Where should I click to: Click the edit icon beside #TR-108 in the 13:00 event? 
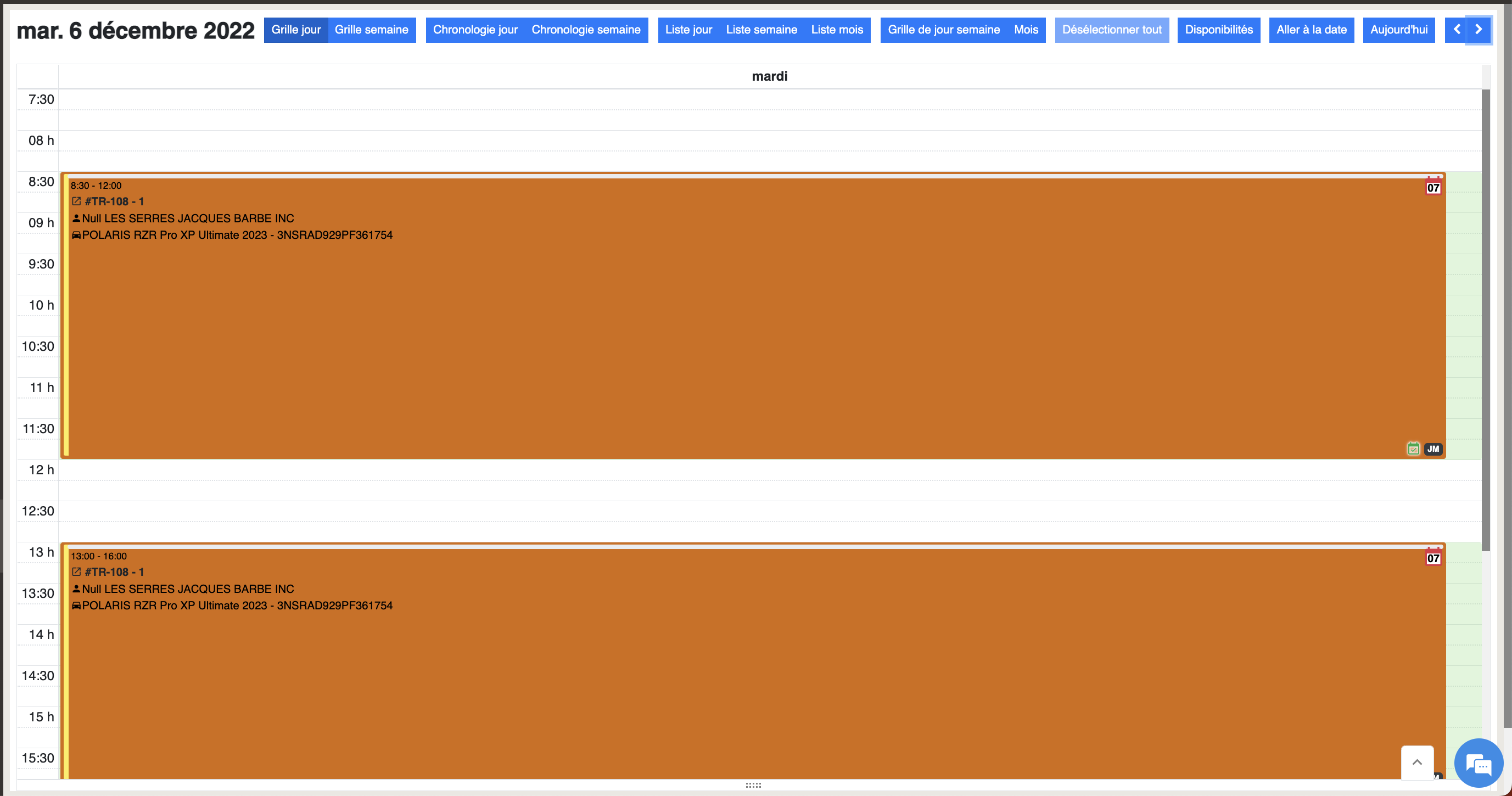pyautogui.click(x=76, y=572)
